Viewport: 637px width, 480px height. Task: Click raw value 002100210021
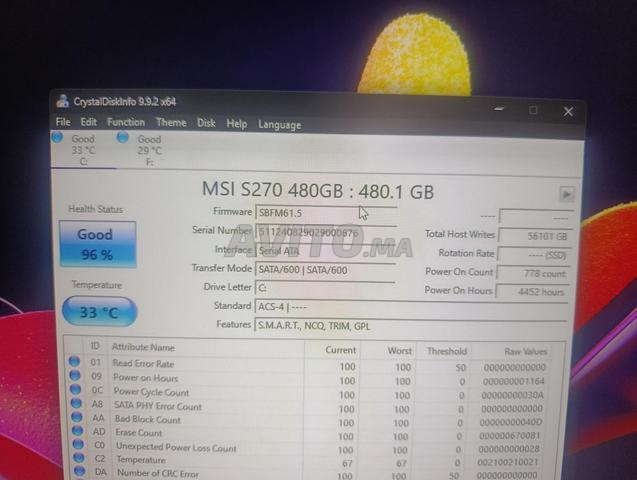508,462
